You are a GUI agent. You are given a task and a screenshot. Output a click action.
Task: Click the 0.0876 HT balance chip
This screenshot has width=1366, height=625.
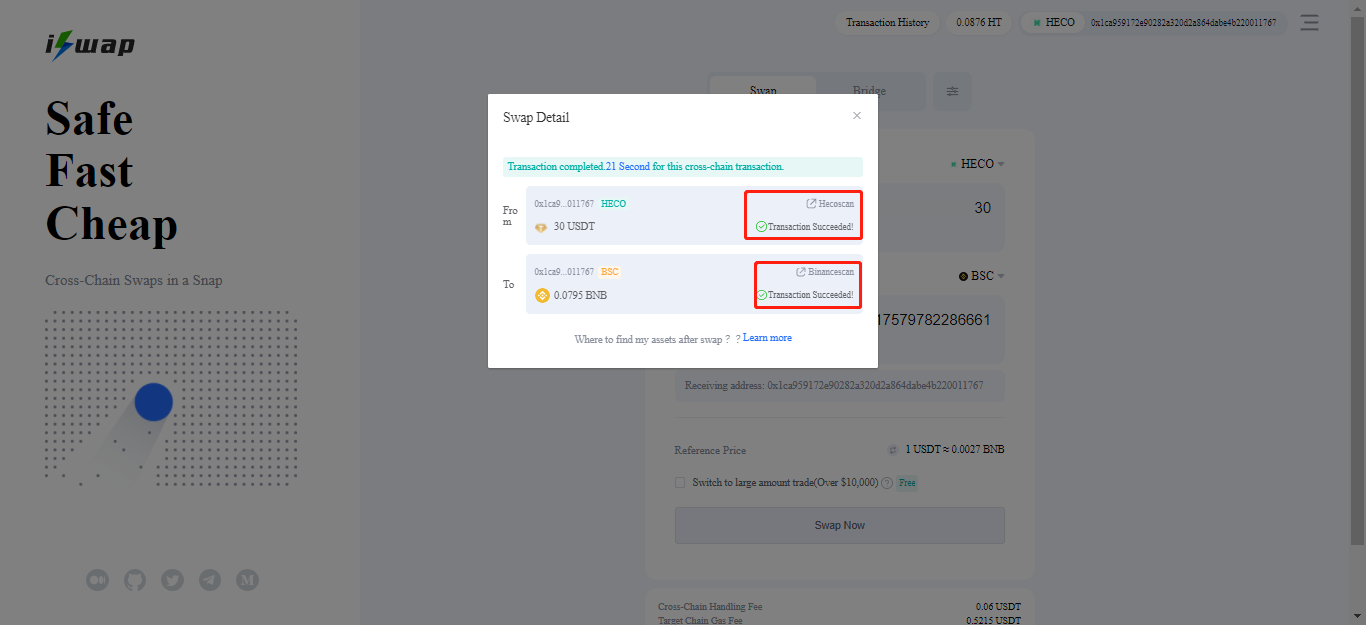tap(978, 22)
